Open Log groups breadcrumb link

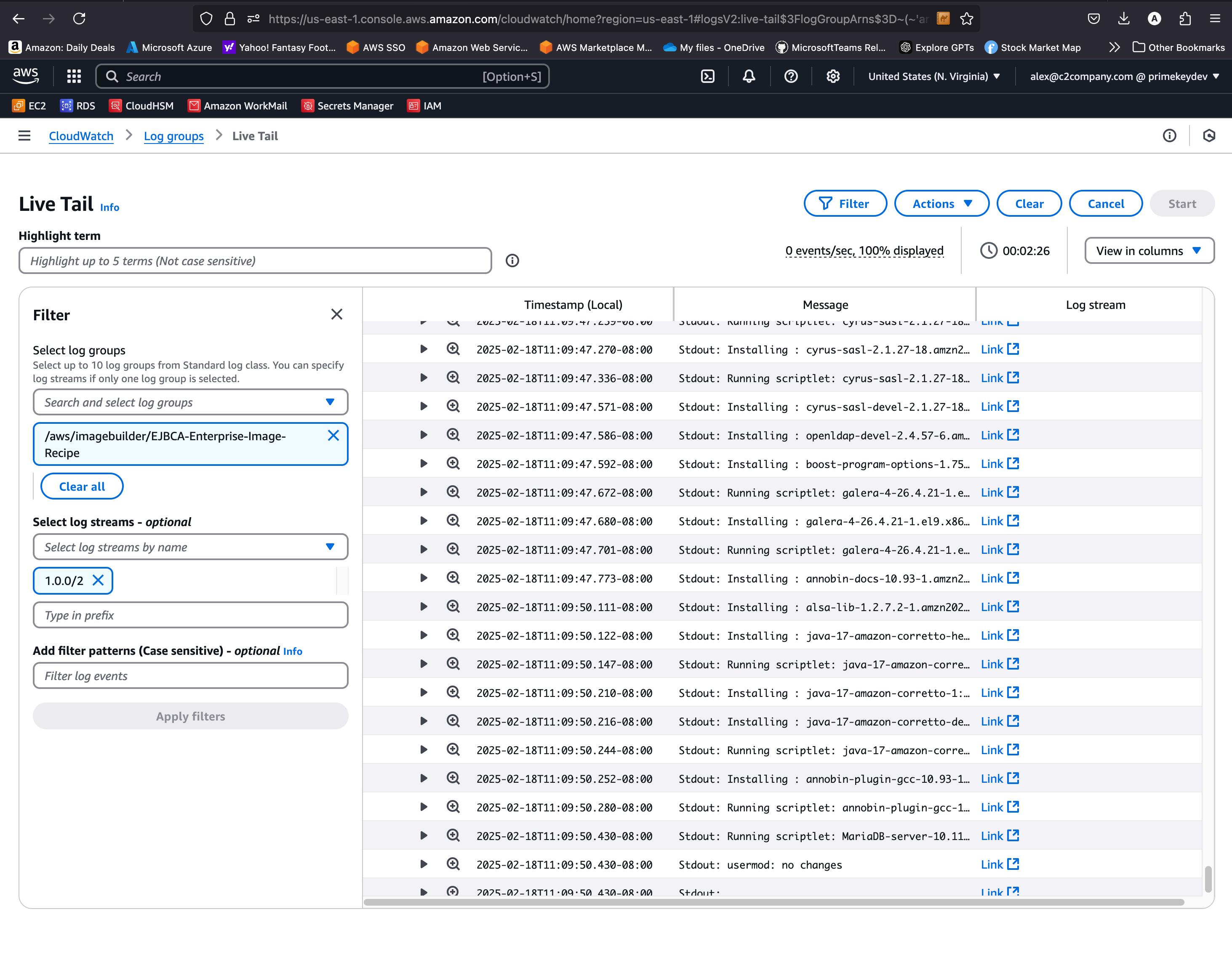[x=173, y=136]
